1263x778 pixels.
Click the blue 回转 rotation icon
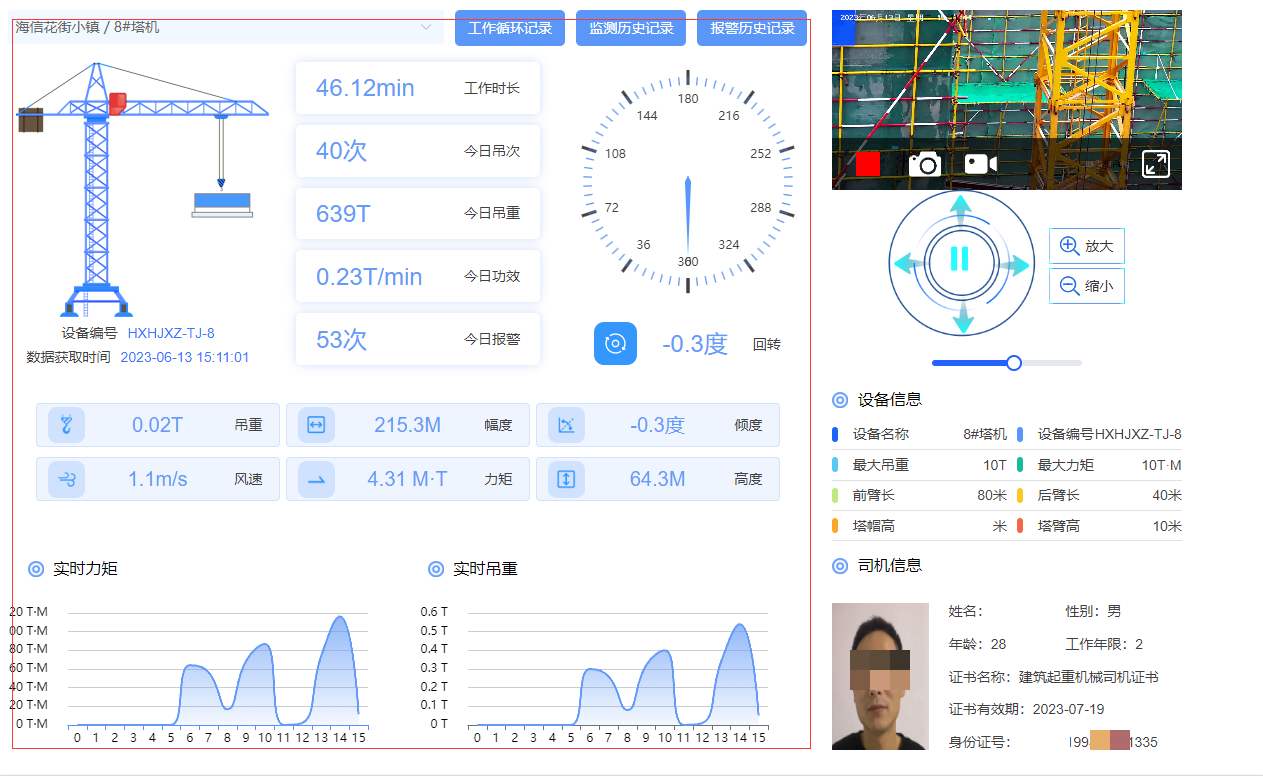point(615,343)
